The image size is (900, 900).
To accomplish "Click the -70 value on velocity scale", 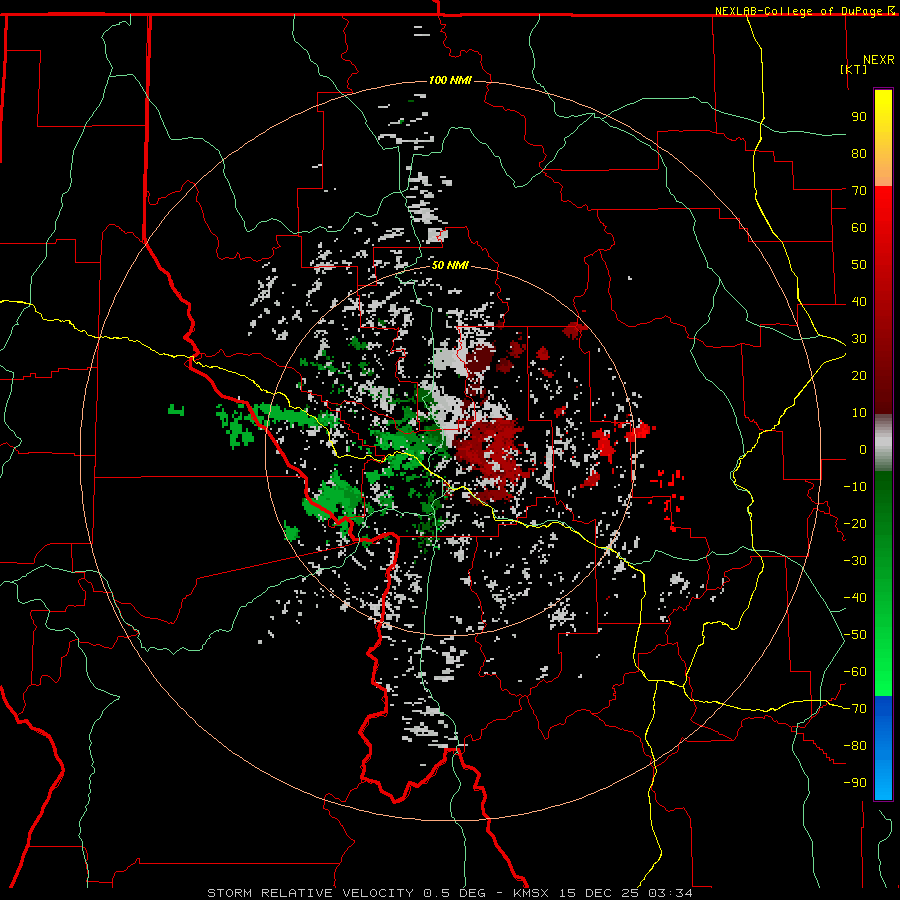I will click(855, 708).
